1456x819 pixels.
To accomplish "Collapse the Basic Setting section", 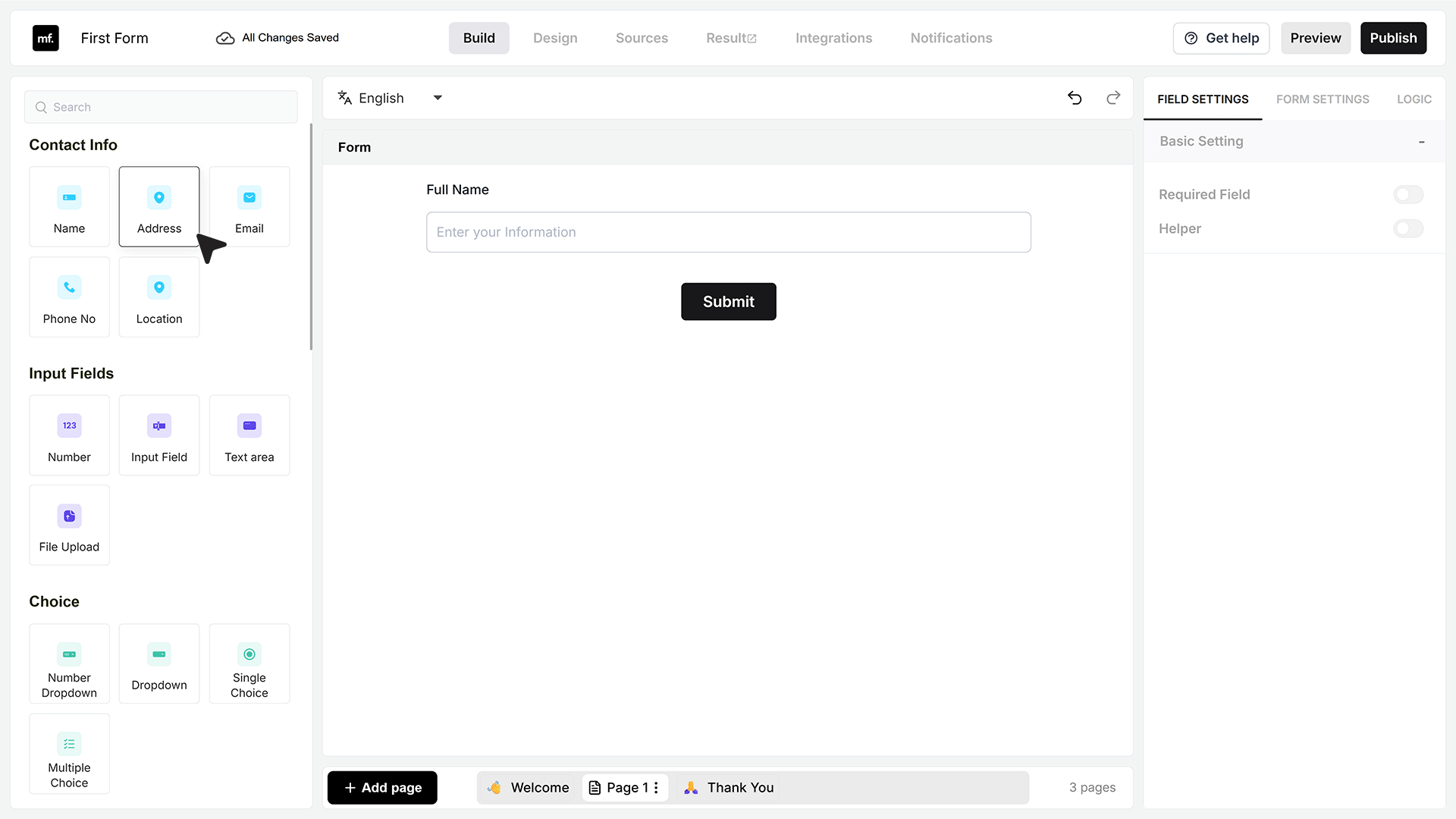I will pyautogui.click(x=1422, y=142).
